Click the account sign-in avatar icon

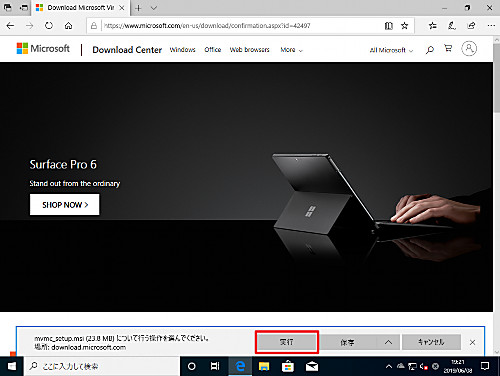469,49
